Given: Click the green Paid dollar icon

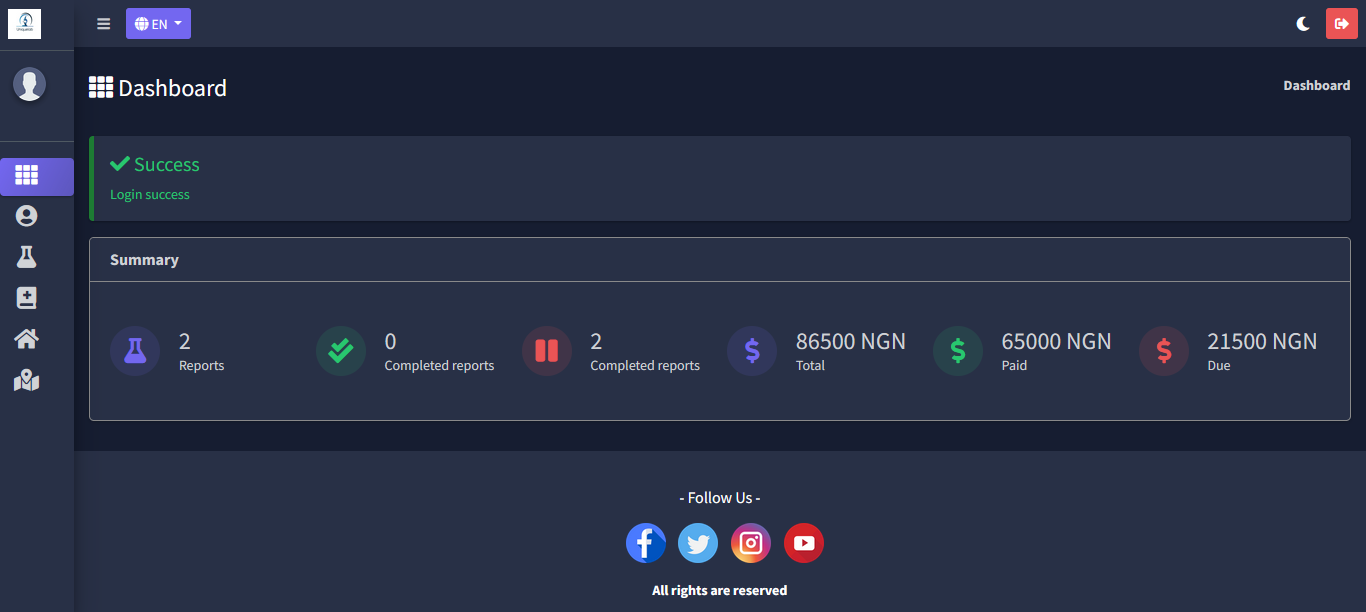Looking at the screenshot, I should [958, 351].
